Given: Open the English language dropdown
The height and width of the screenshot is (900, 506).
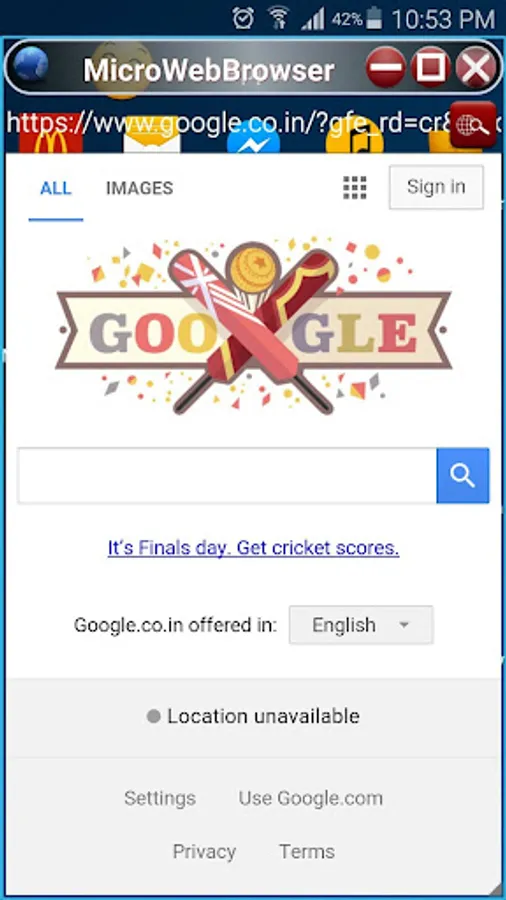Looking at the screenshot, I should pos(361,624).
